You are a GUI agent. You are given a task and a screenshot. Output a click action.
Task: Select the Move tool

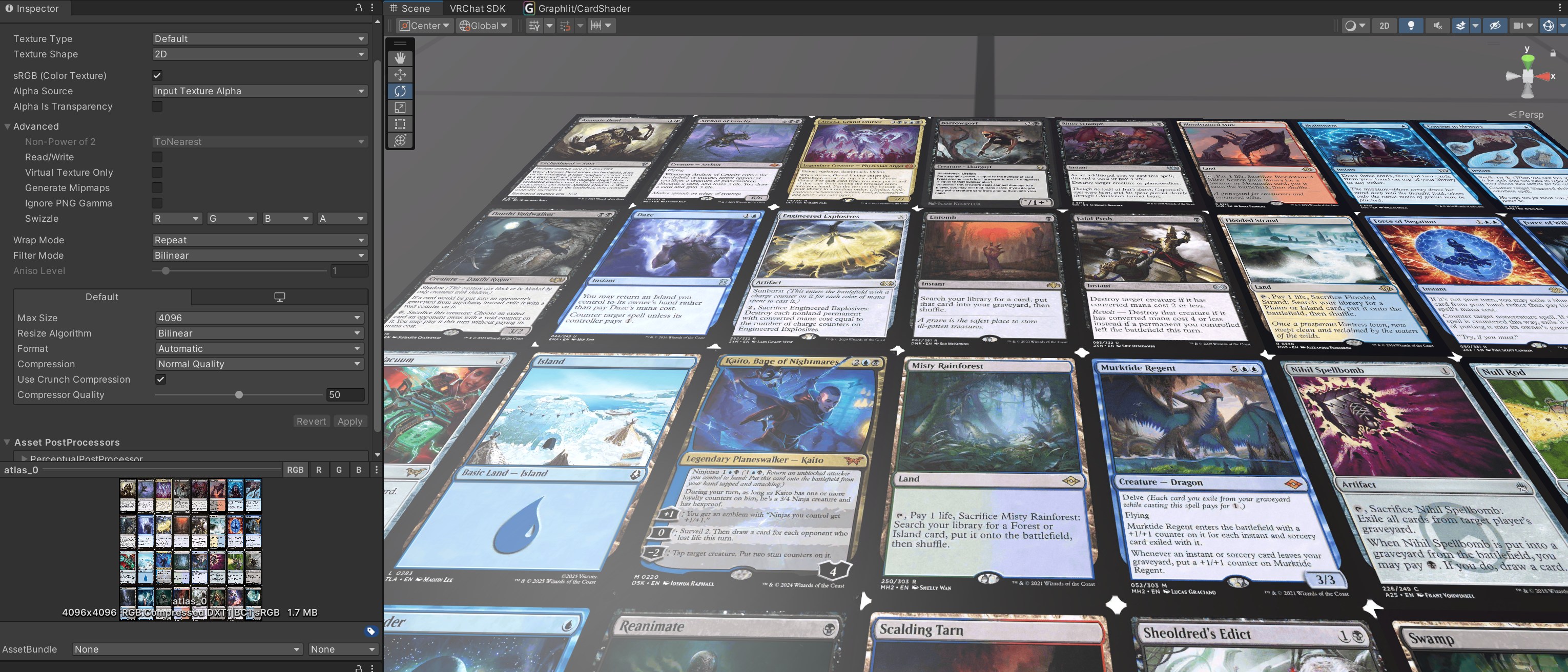click(400, 74)
